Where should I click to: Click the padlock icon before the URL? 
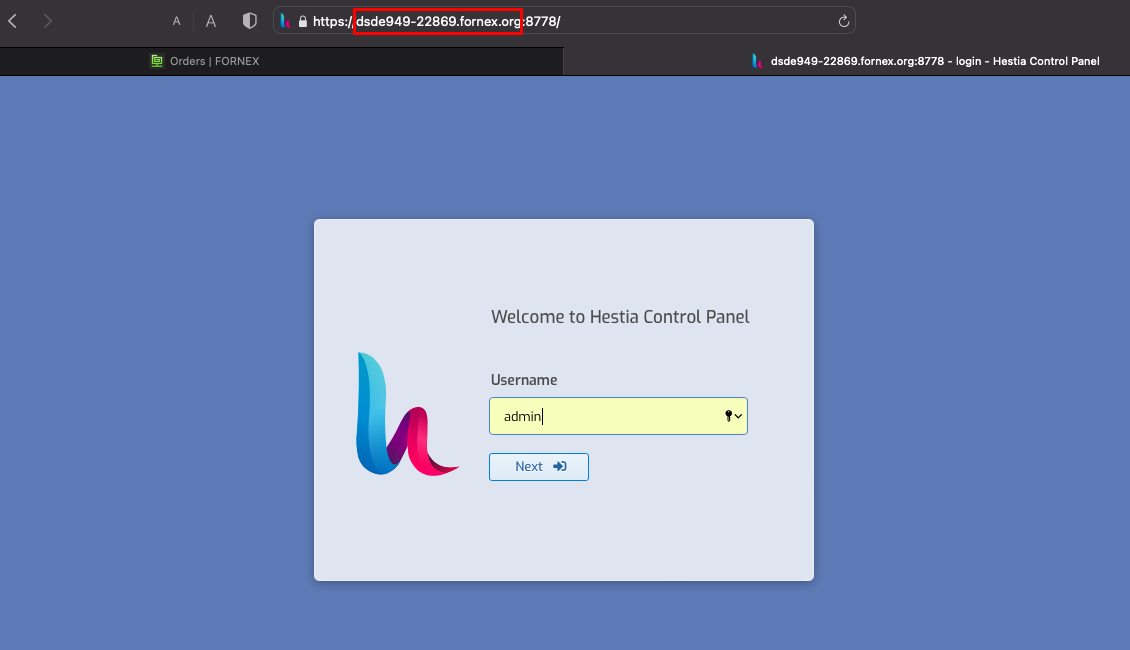pos(303,21)
